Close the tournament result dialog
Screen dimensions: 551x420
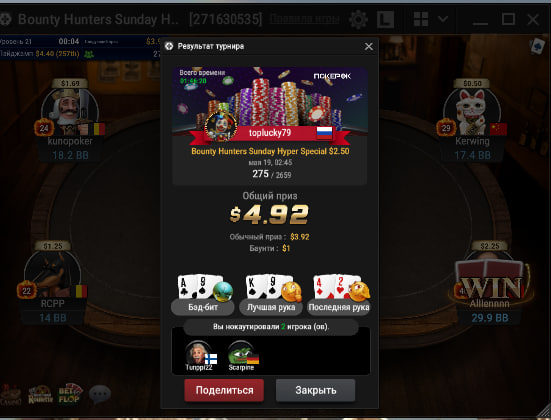click(369, 46)
